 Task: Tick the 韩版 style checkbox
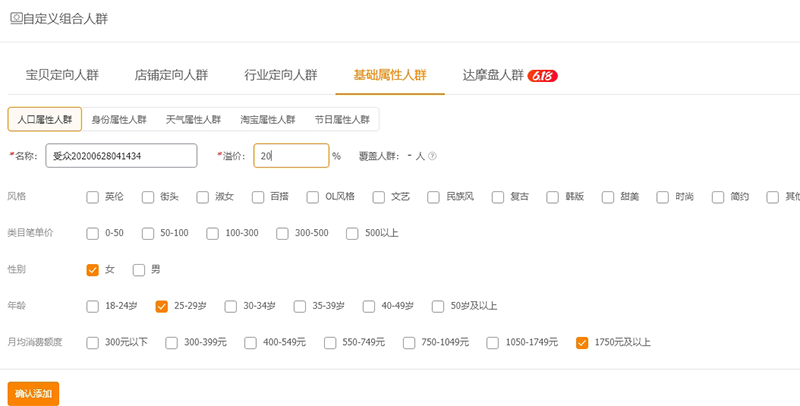point(554,196)
